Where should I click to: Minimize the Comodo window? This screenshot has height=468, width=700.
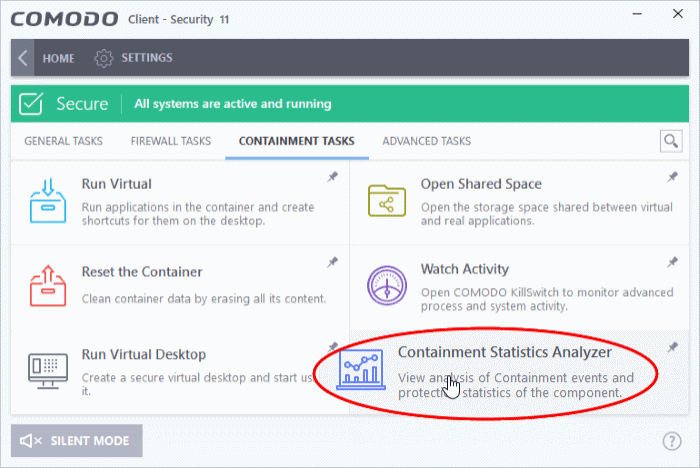[x=637, y=14]
